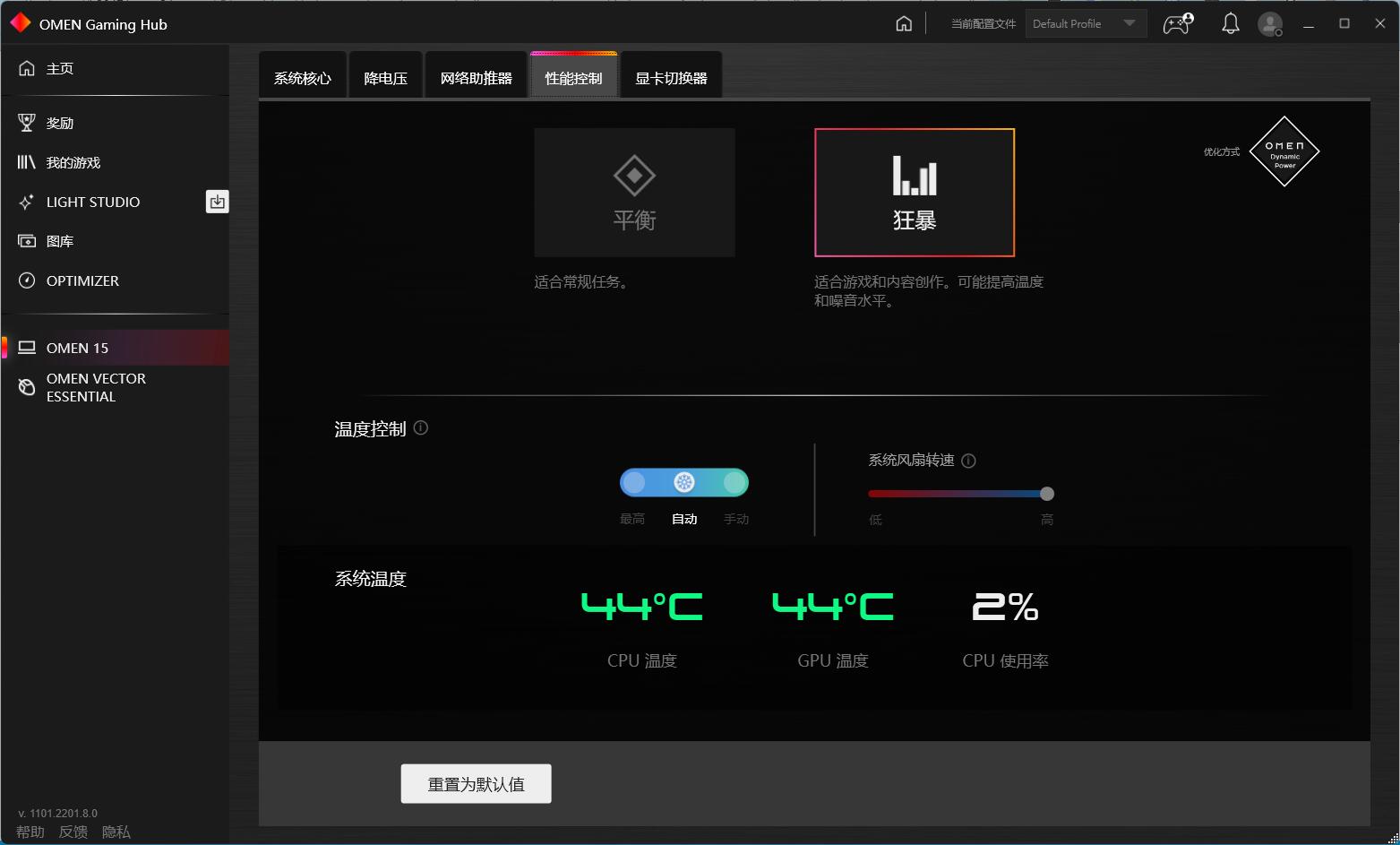Click the gauge icon beside OPTIMIZER
The image size is (1400, 845).
(x=27, y=280)
